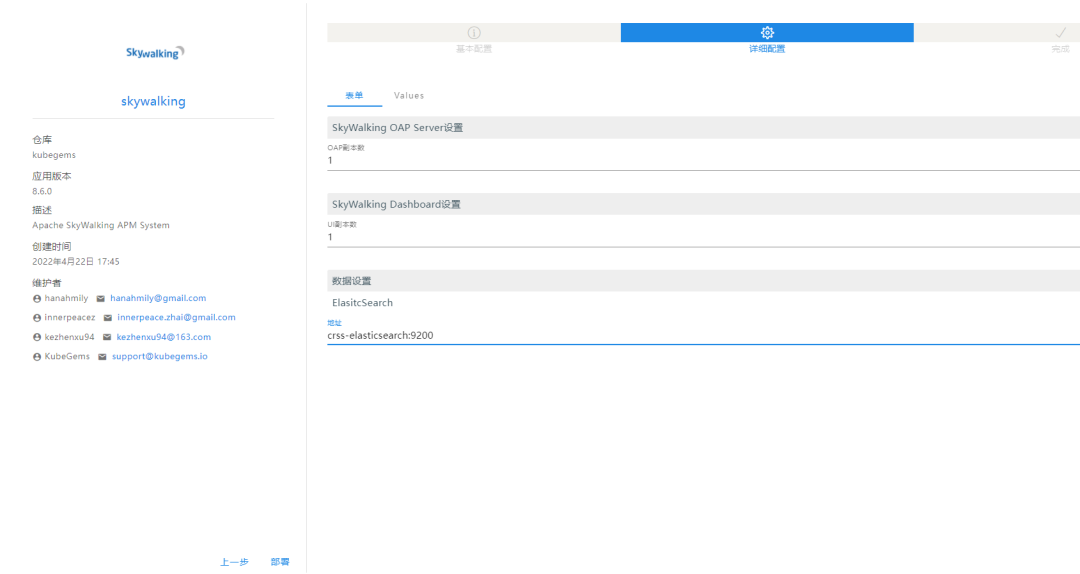Focus the UI副本数 input field
The height and width of the screenshot is (574, 1080).
(703, 237)
